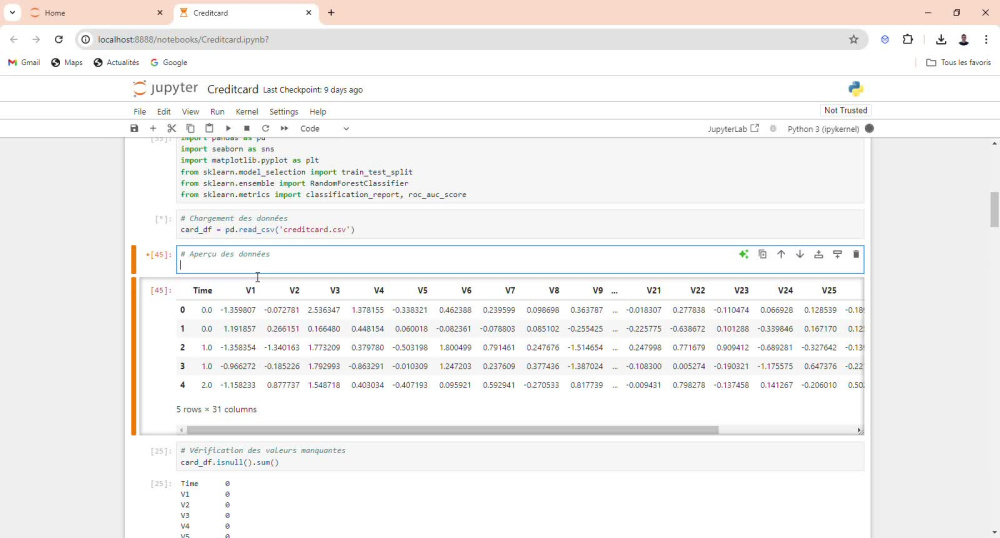Screen dimensions: 1000x538
Task: Open the Help menu
Action: [318, 112]
